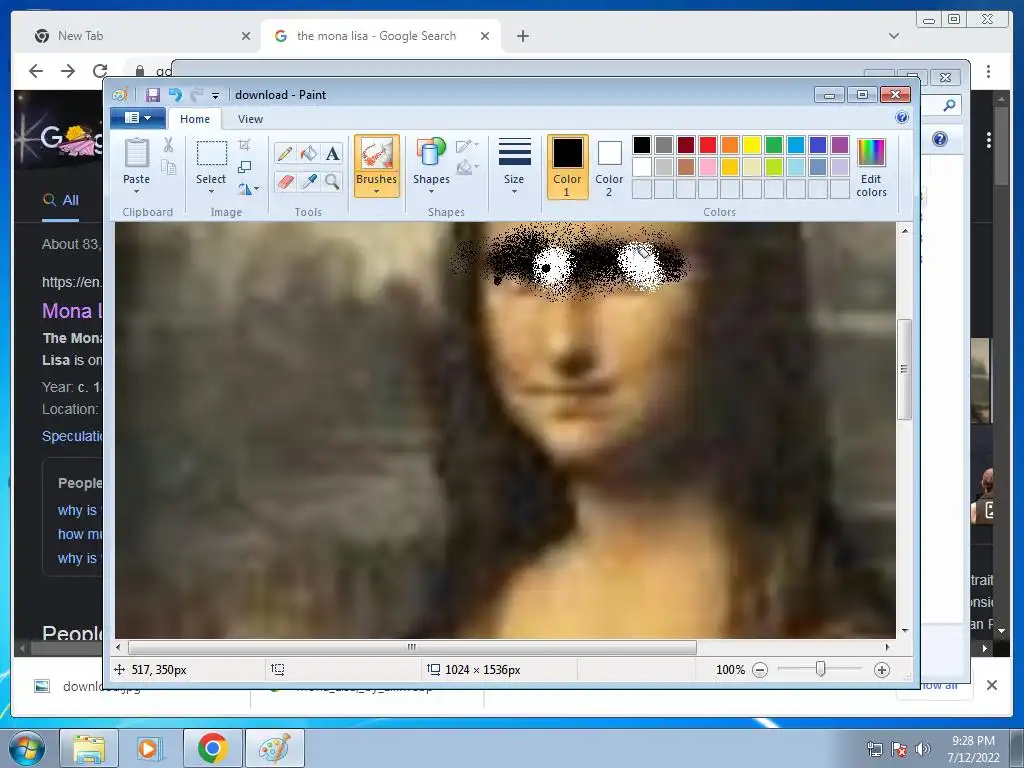
Task: Click the Crop icon in Image group
Action: click(245, 144)
